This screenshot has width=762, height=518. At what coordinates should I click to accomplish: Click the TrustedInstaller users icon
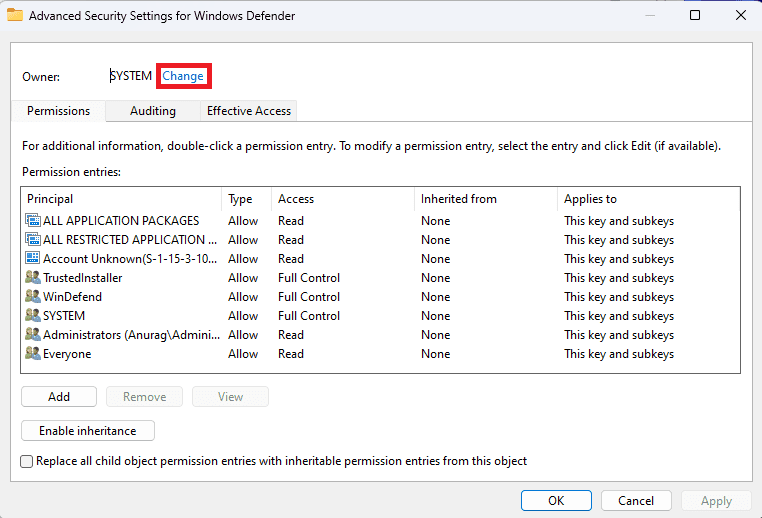[33, 277]
